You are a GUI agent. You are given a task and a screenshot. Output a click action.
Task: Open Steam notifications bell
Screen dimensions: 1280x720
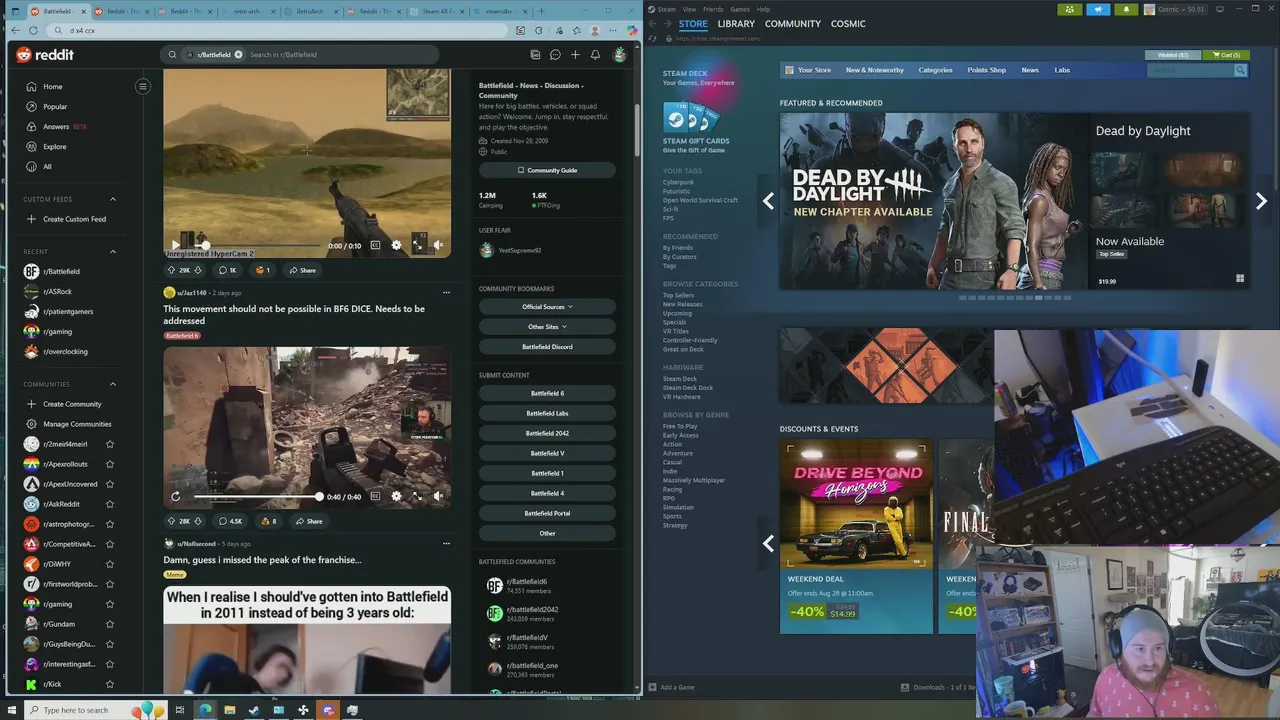click(1127, 9)
